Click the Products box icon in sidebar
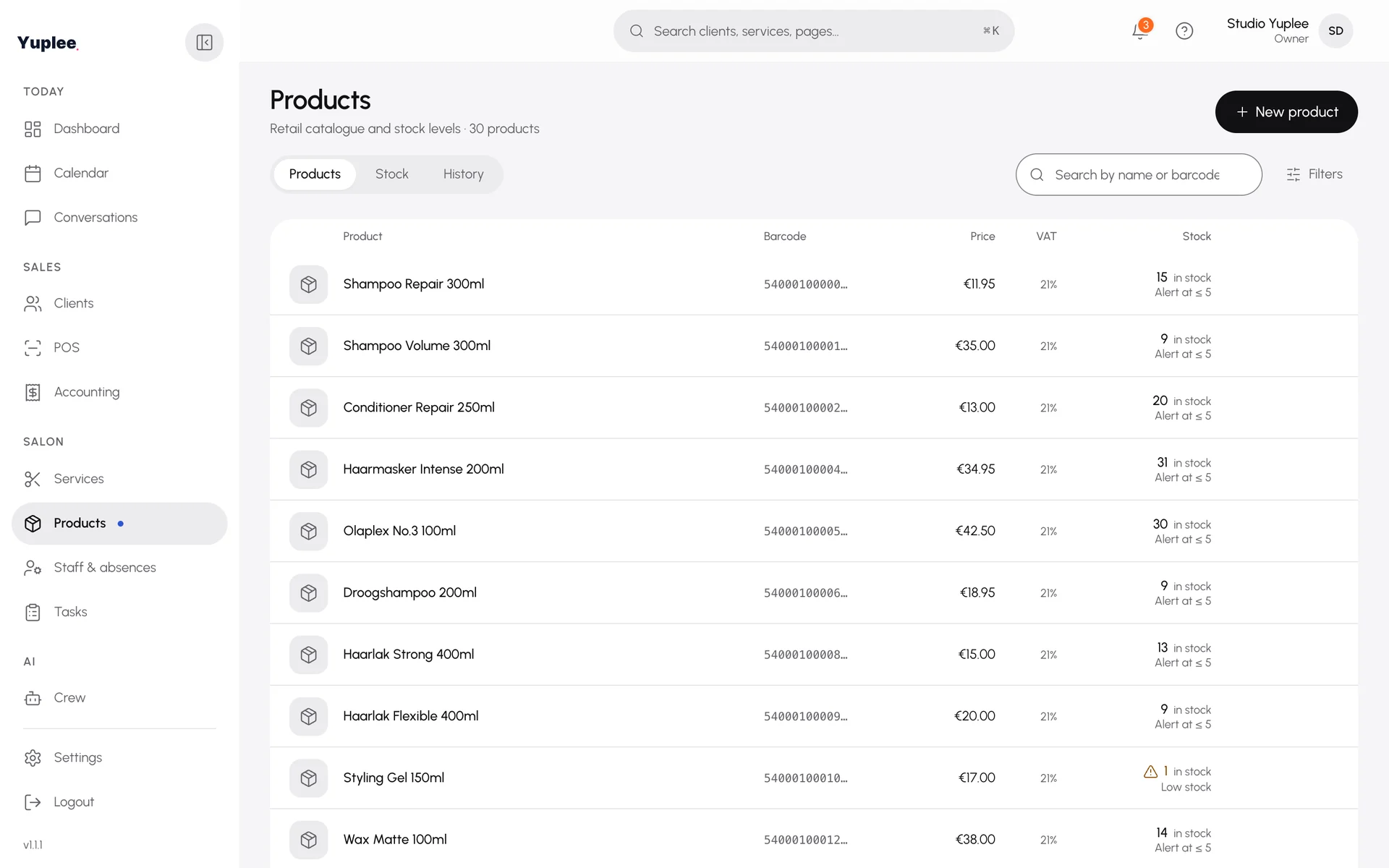The image size is (1389, 868). coord(33,524)
